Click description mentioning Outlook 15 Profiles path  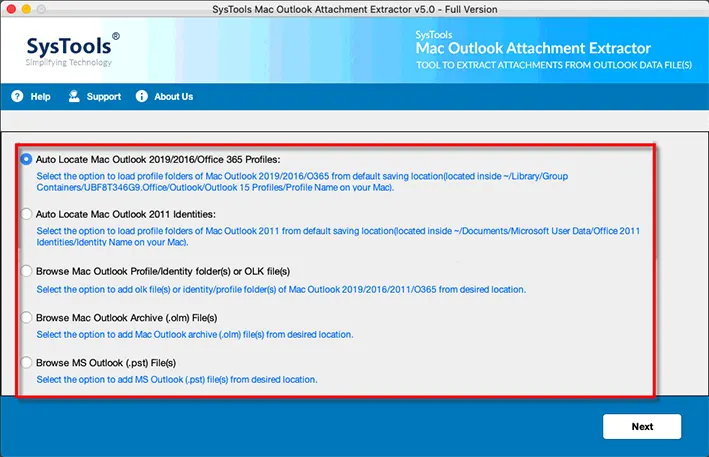pyautogui.click(x=302, y=182)
